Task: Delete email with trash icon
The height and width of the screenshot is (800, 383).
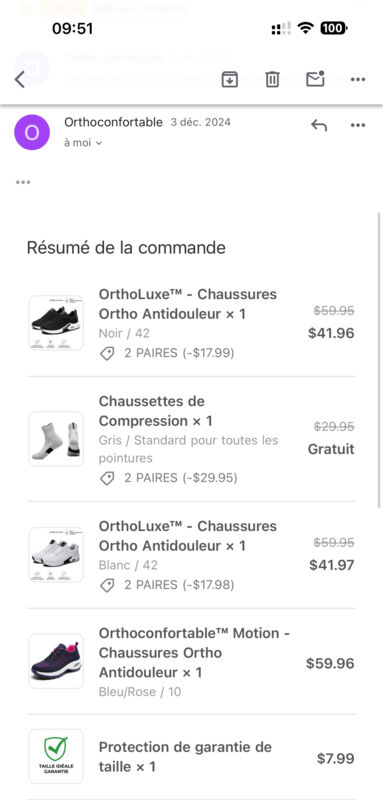Action: click(272, 79)
